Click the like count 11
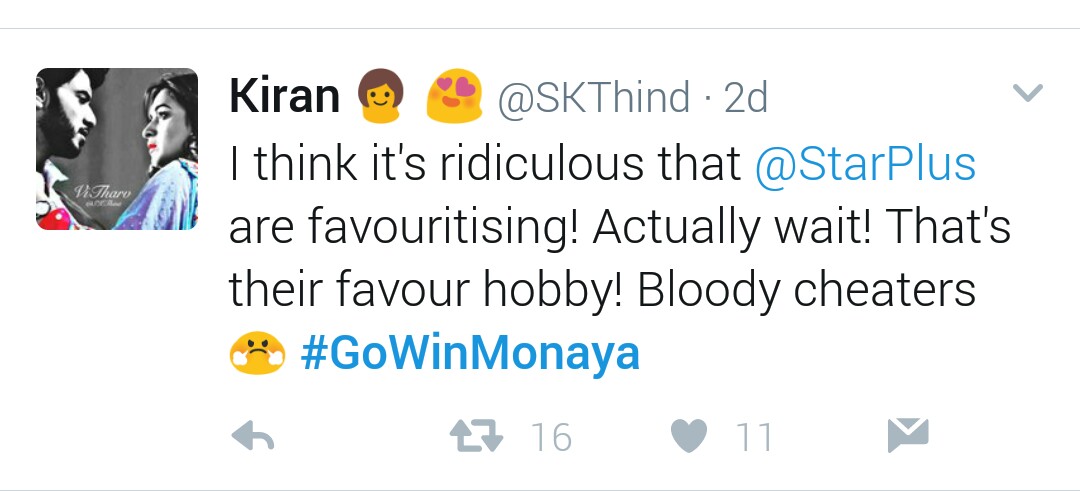This screenshot has width=1080, height=491. click(x=754, y=437)
